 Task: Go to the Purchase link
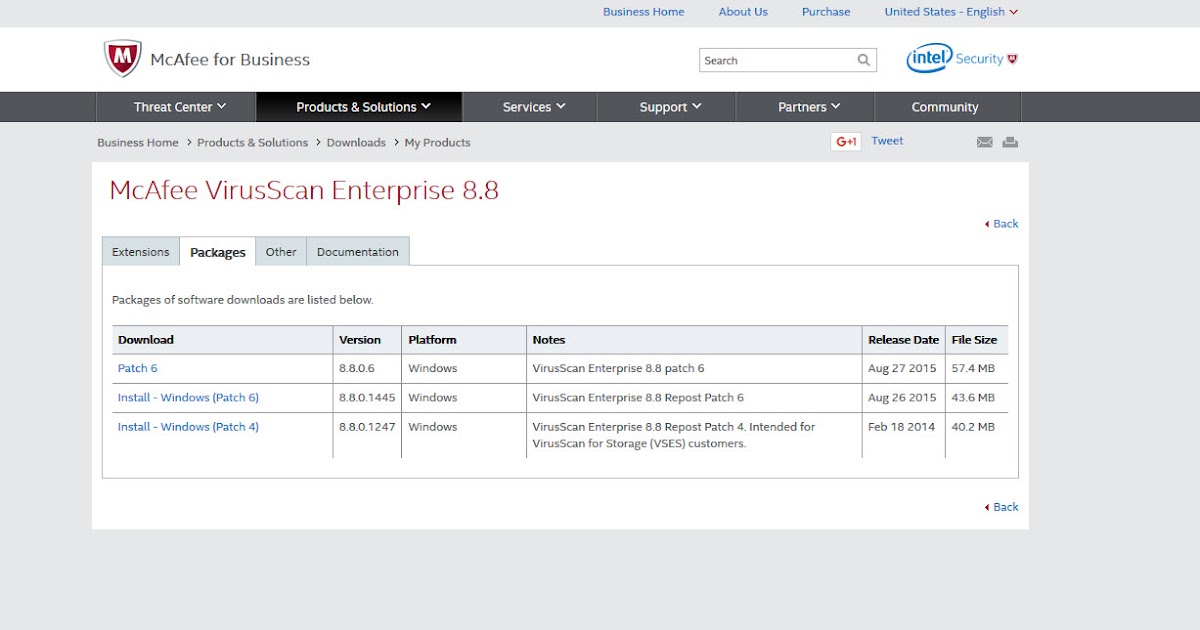(x=826, y=12)
